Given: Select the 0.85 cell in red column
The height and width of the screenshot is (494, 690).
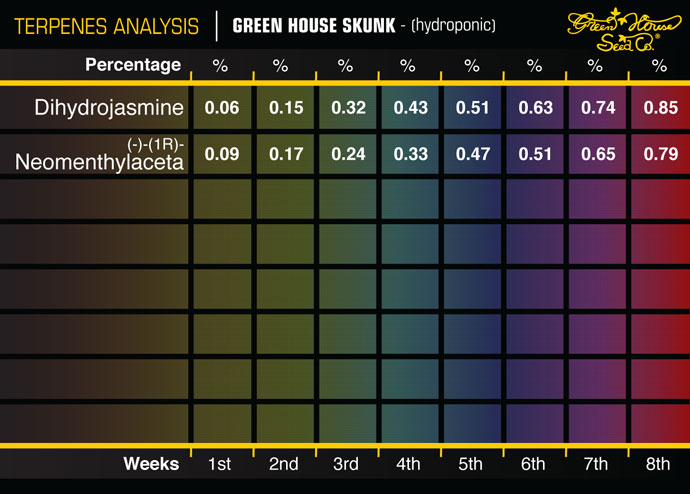Looking at the screenshot, I should coord(659,108).
